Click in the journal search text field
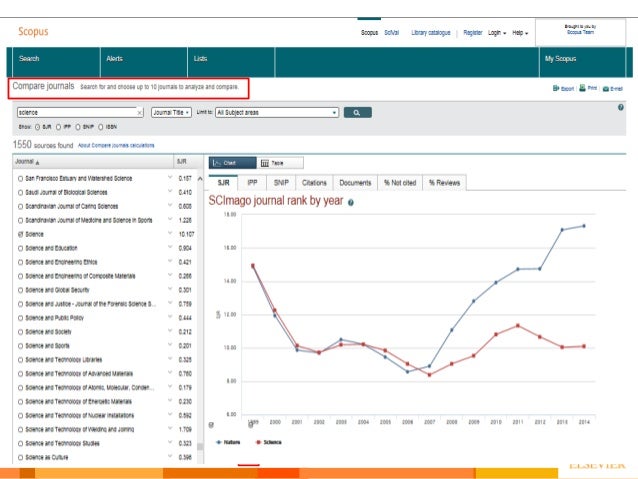The height and width of the screenshot is (479, 638). [x=75, y=113]
